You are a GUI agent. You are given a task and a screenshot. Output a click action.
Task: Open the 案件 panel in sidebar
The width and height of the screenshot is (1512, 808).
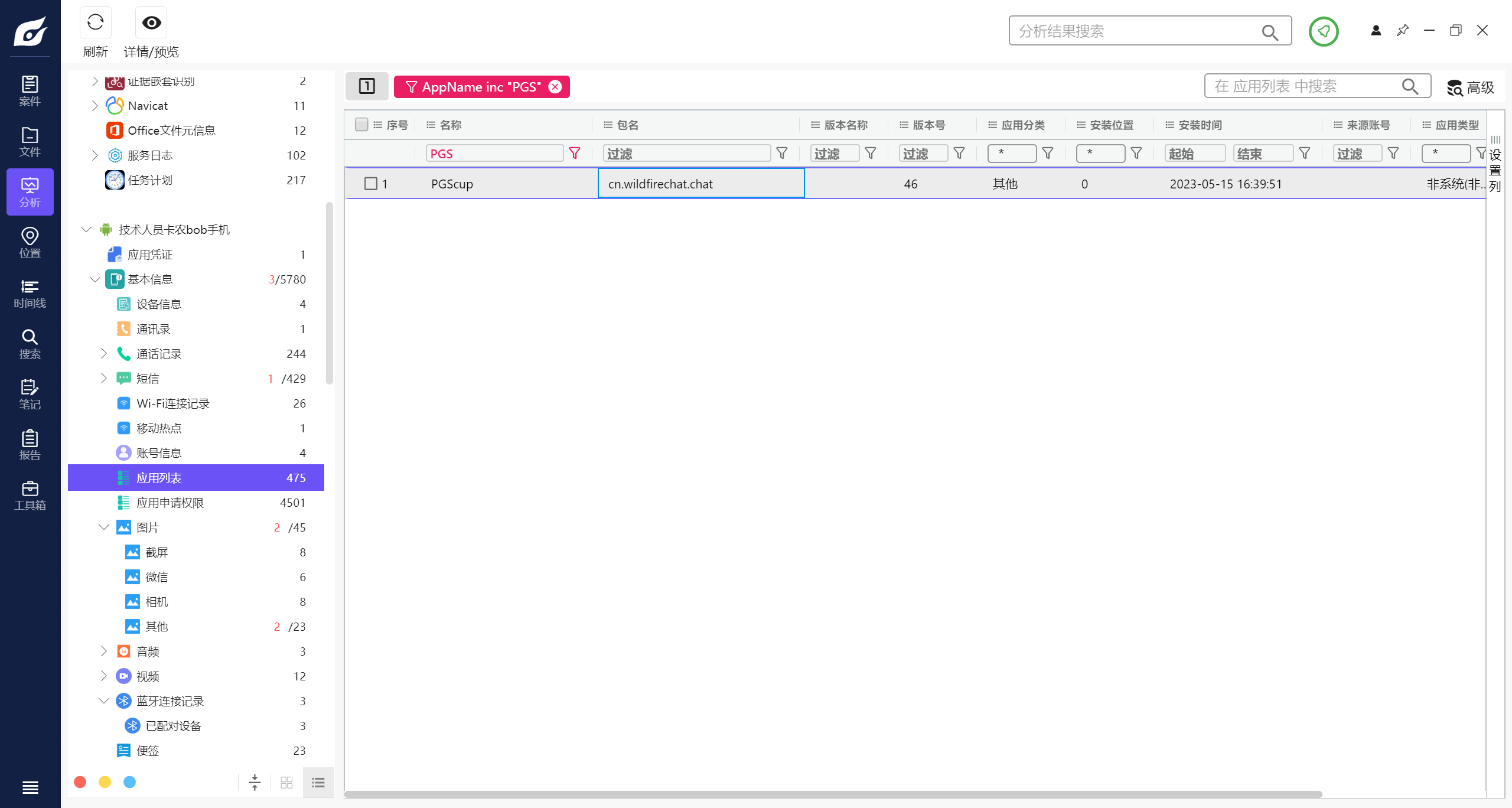tap(30, 90)
